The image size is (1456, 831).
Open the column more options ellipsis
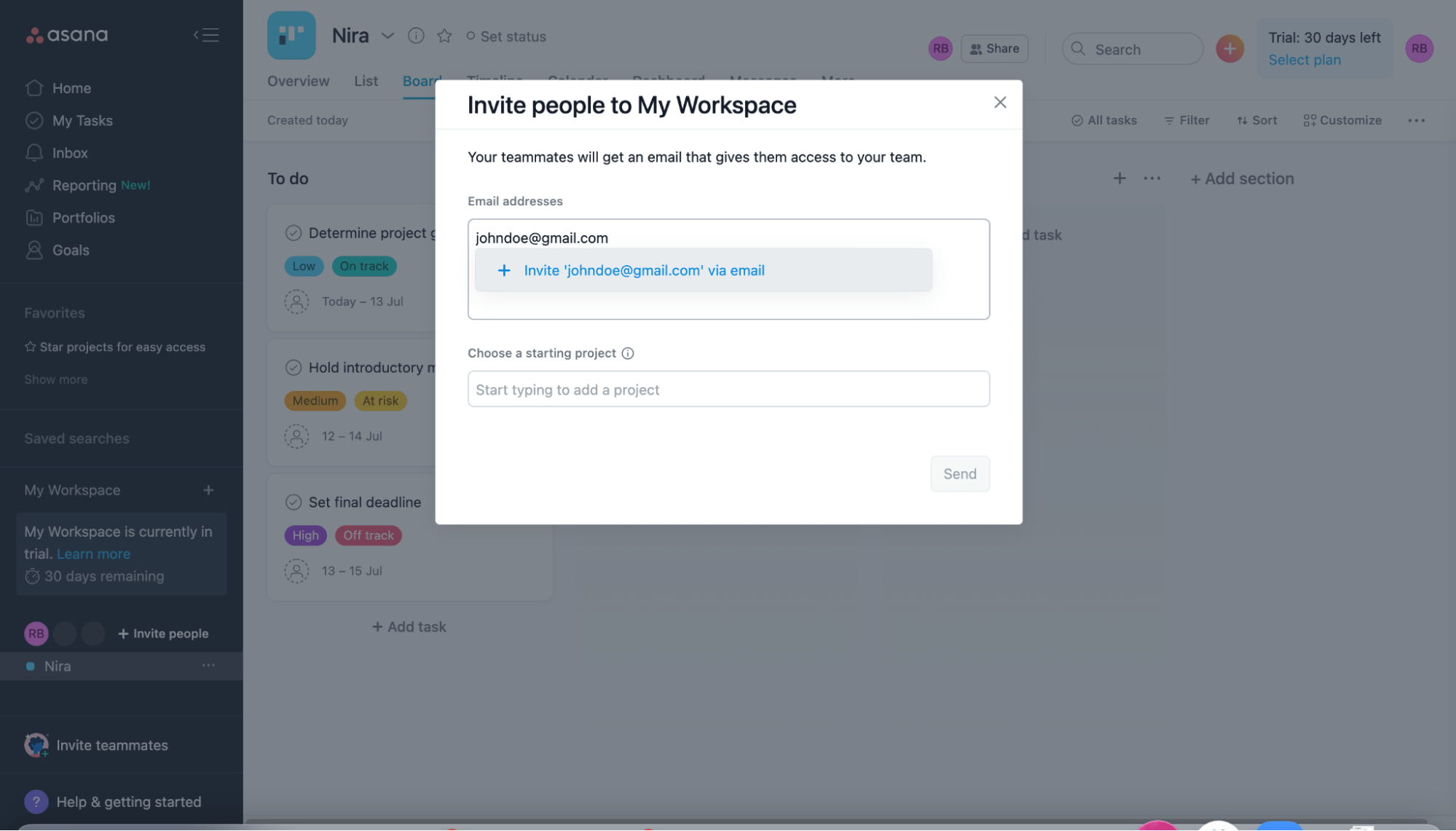tap(1152, 178)
